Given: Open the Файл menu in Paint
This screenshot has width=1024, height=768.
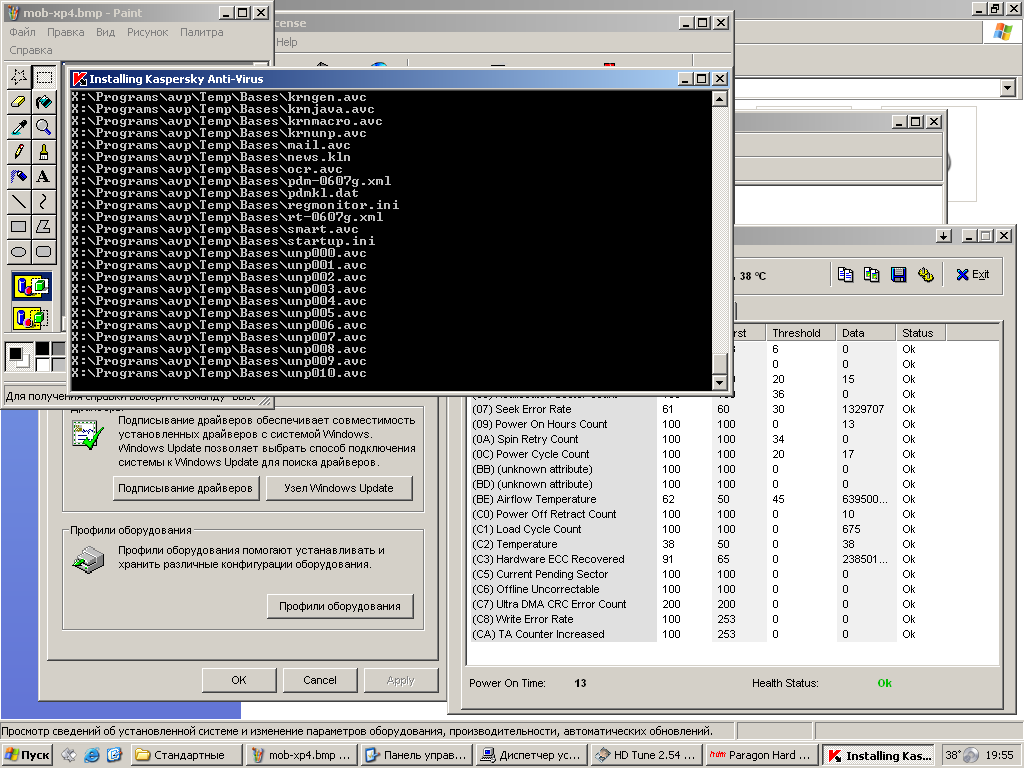Looking at the screenshot, I should [x=22, y=32].
